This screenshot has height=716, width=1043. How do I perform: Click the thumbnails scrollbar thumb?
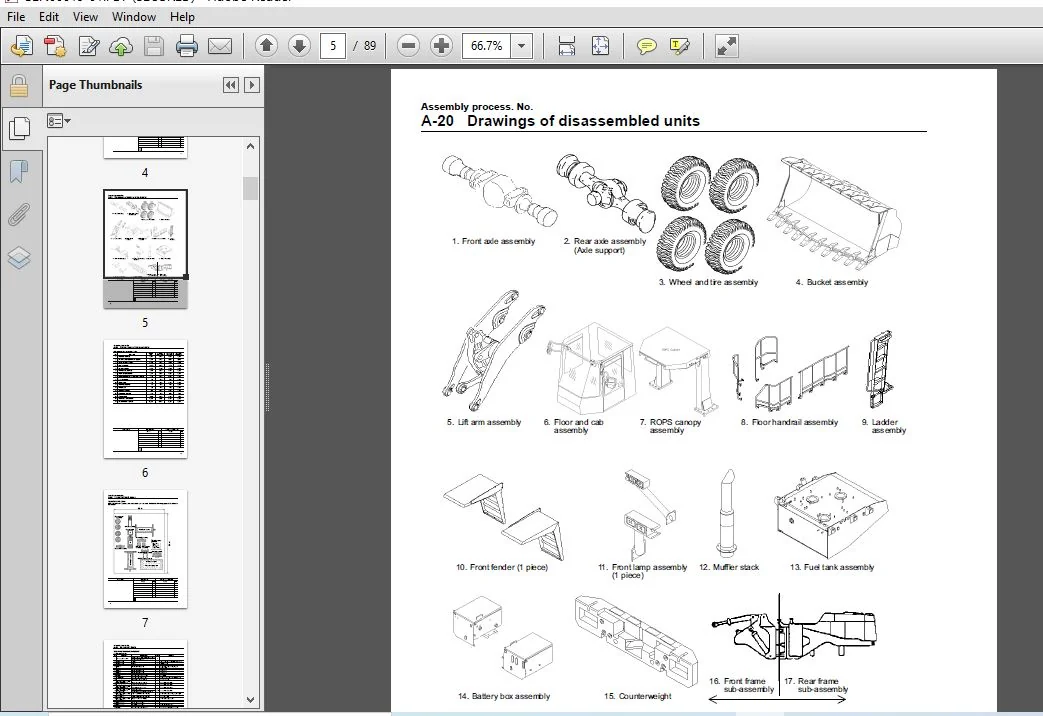pyautogui.click(x=250, y=188)
